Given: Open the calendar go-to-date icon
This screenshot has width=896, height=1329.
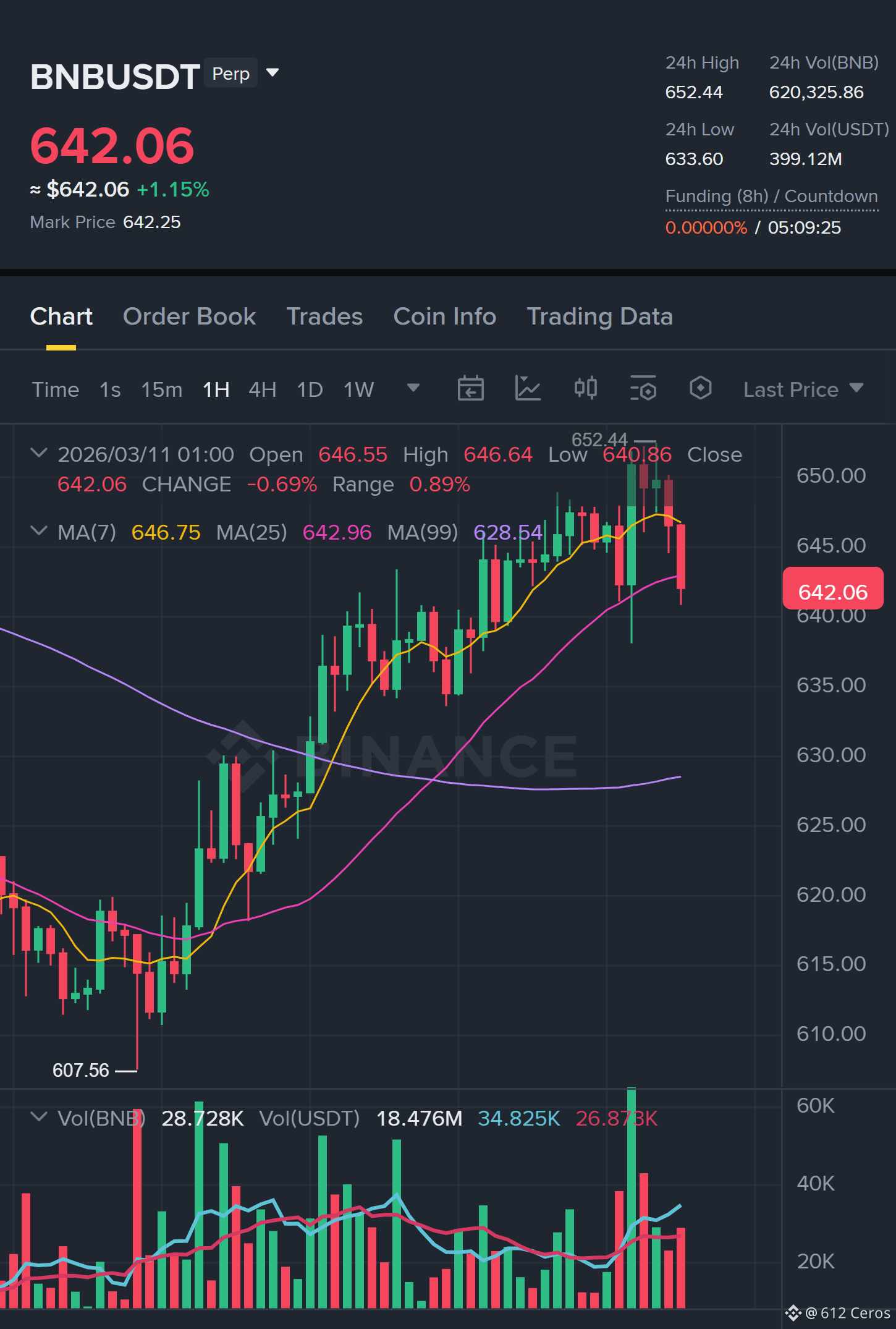Looking at the screenshot, I should coord(470,389).
